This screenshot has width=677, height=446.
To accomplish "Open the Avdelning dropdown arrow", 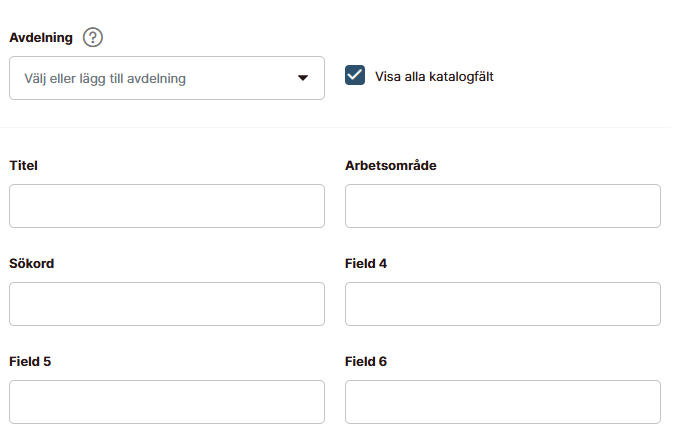I will [x=303, y=78].
